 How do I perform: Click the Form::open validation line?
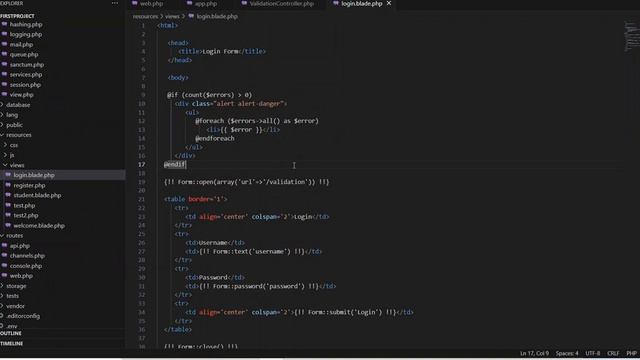coord(247,182)
